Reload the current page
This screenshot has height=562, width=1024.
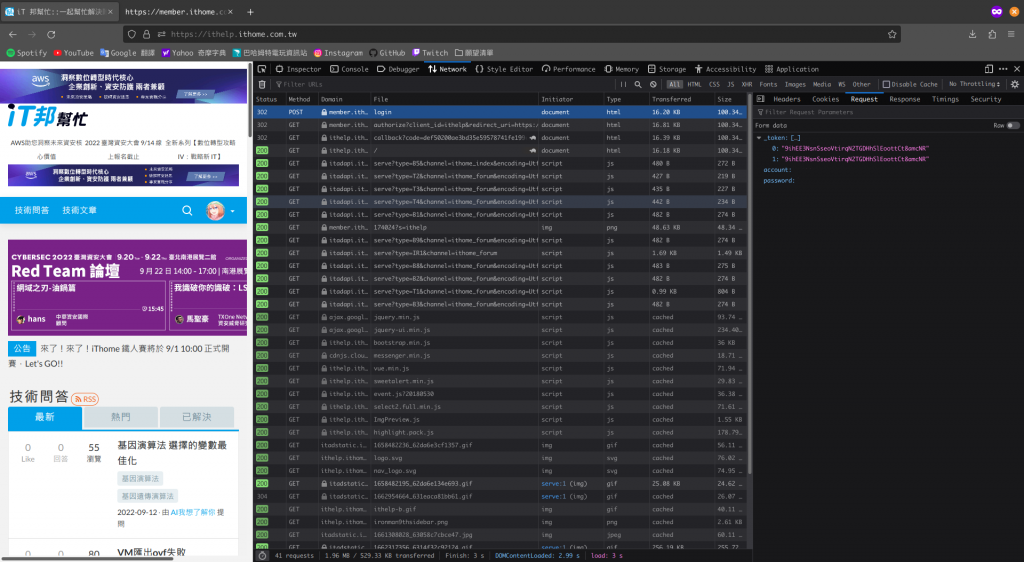click(x=51, y=34)
